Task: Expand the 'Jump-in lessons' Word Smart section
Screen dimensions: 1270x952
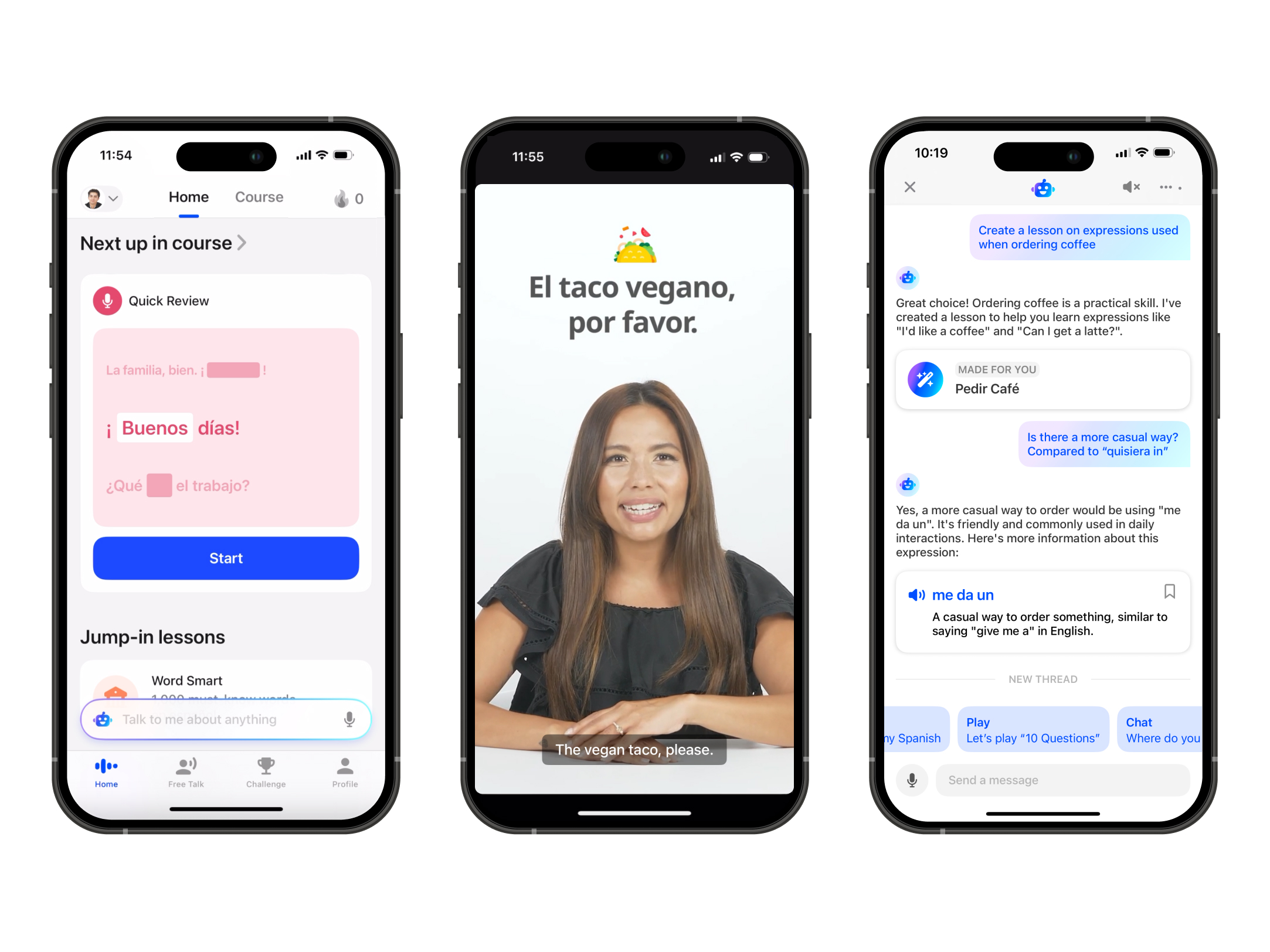Action: [x=225, y=681]
